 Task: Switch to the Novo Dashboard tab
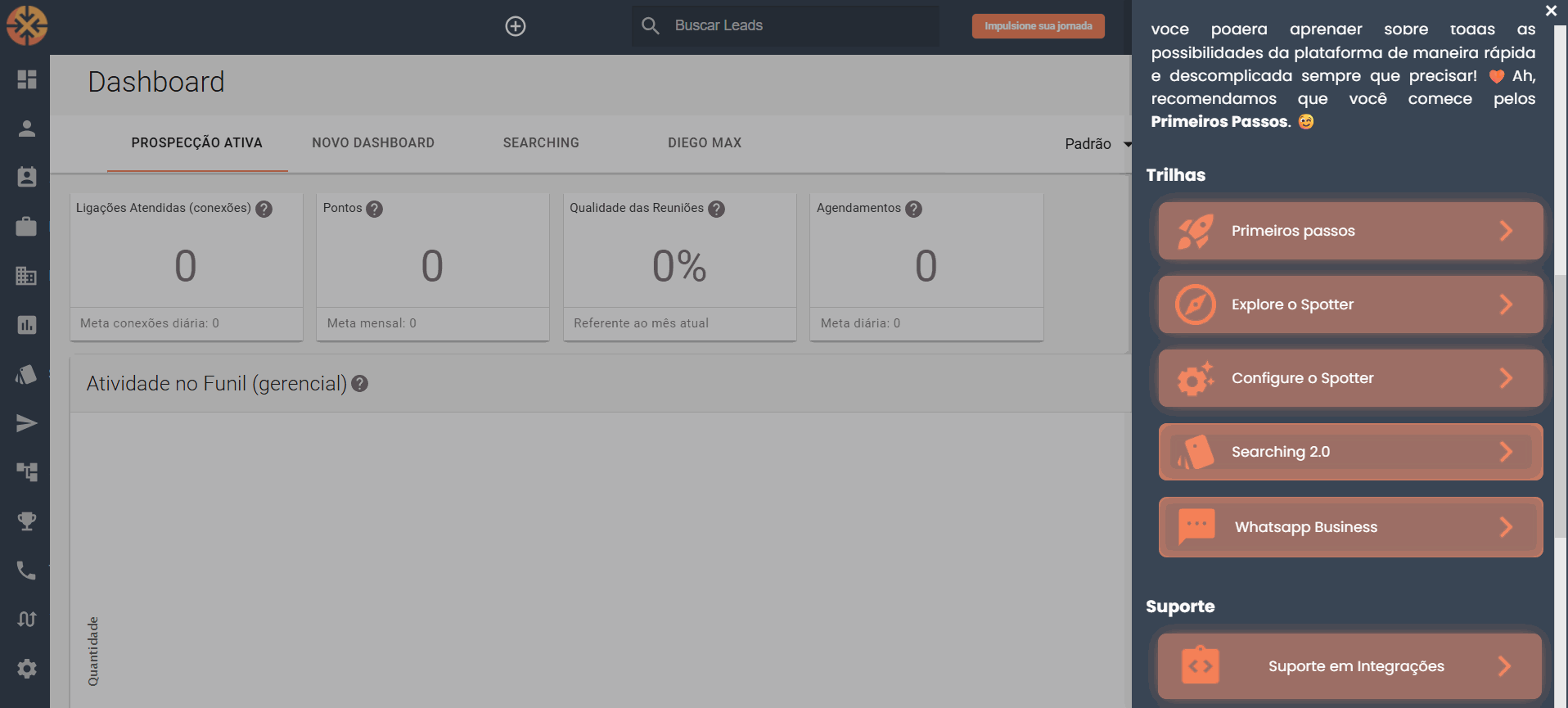point(373,143)
